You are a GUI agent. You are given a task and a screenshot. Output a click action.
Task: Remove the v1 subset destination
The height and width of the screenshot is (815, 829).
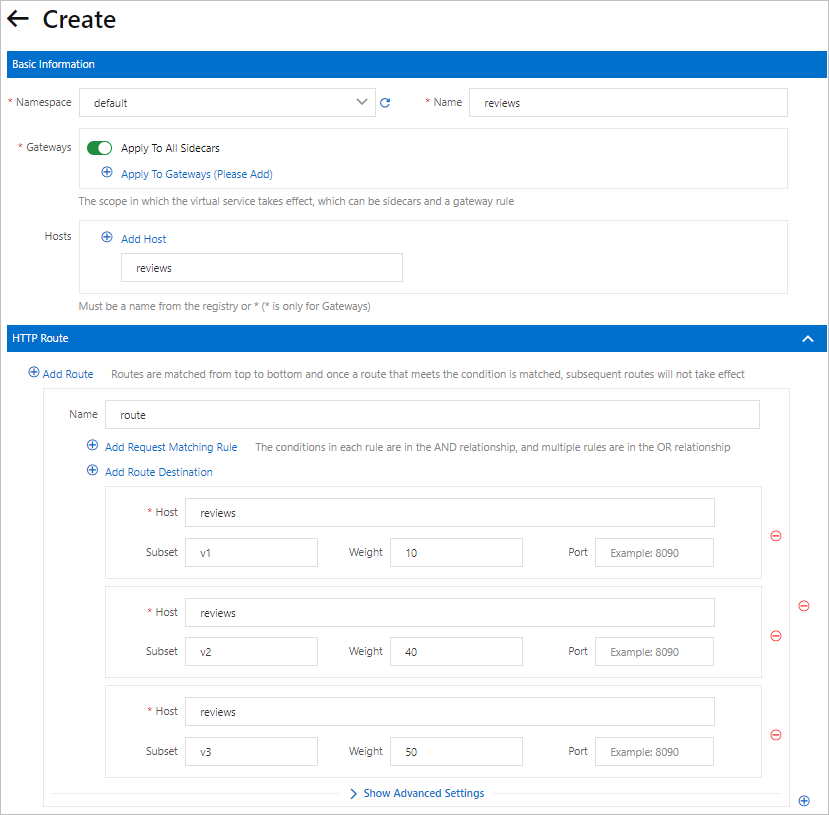click(776, 536)
